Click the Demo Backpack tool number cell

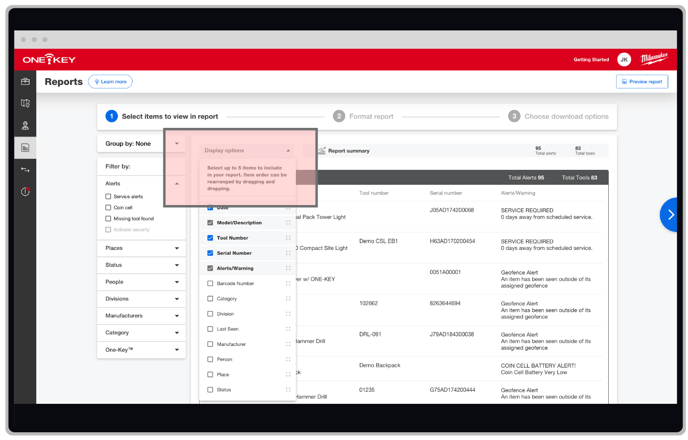[x=380, y=365]
